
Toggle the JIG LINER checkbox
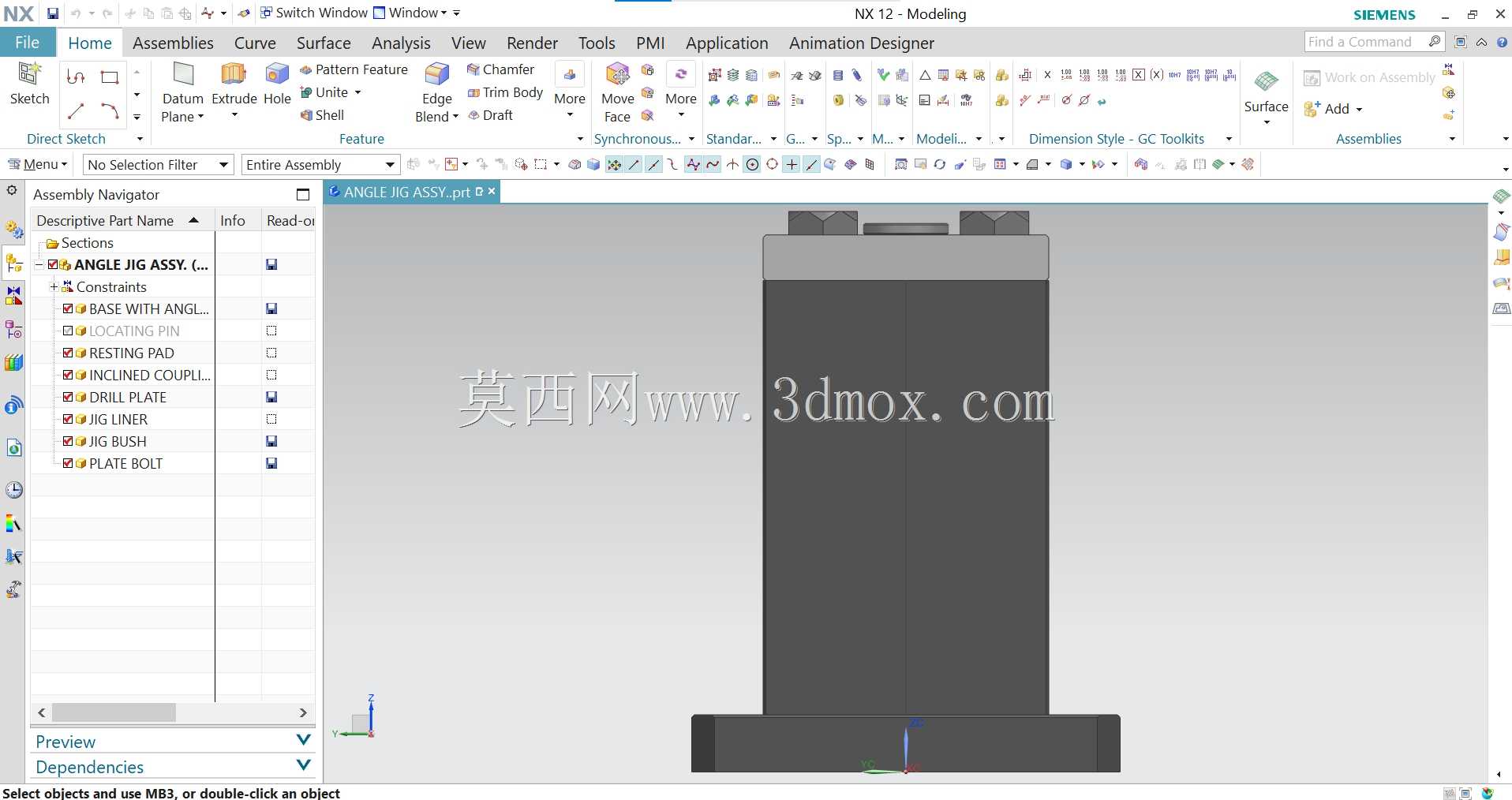point(68,419)
